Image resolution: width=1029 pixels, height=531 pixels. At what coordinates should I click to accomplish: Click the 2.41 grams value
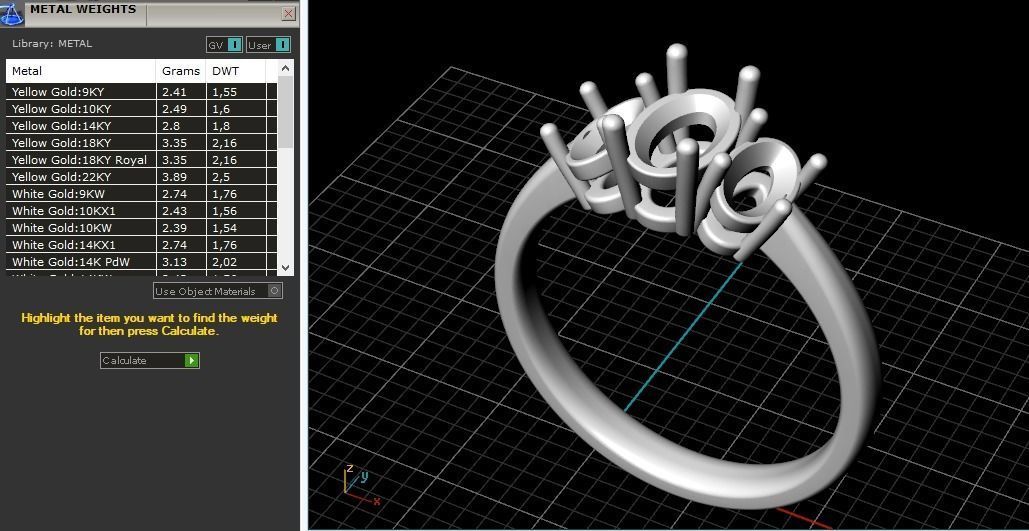pos(174,92)
